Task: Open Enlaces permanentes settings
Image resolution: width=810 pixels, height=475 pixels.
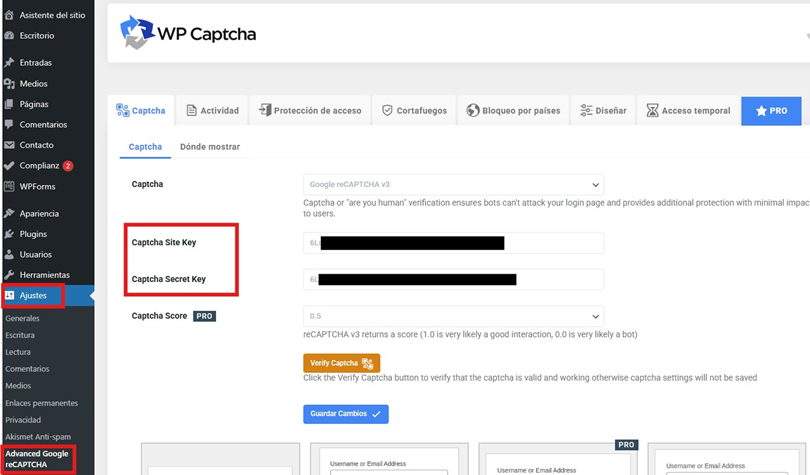Action: point(41,403)
